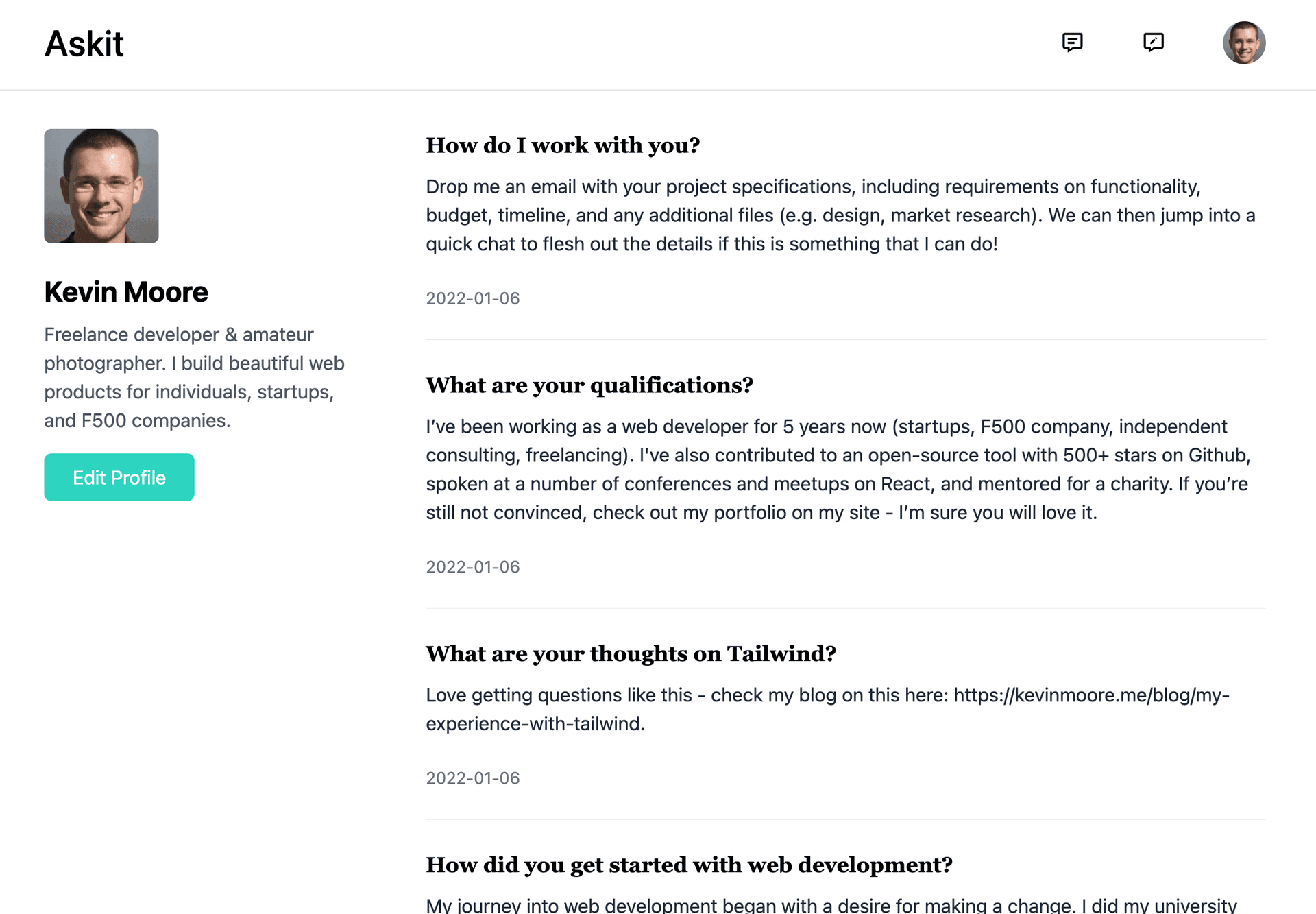Image resolution: width=1316 pixels, height=914 pixels.
Task: Click the "I've been working as a web developer" answer
Action: point(838,470)
